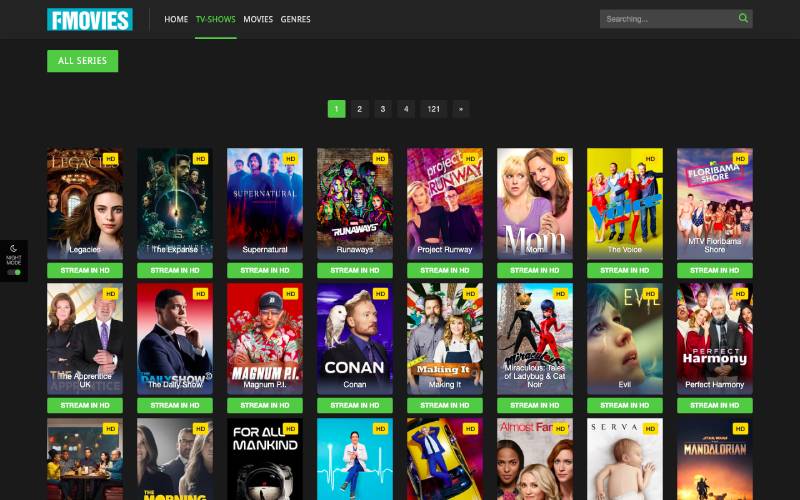This screenshot has height=500, width=800.
Task: Open the Servant baby poster
Action: [625, 459]
